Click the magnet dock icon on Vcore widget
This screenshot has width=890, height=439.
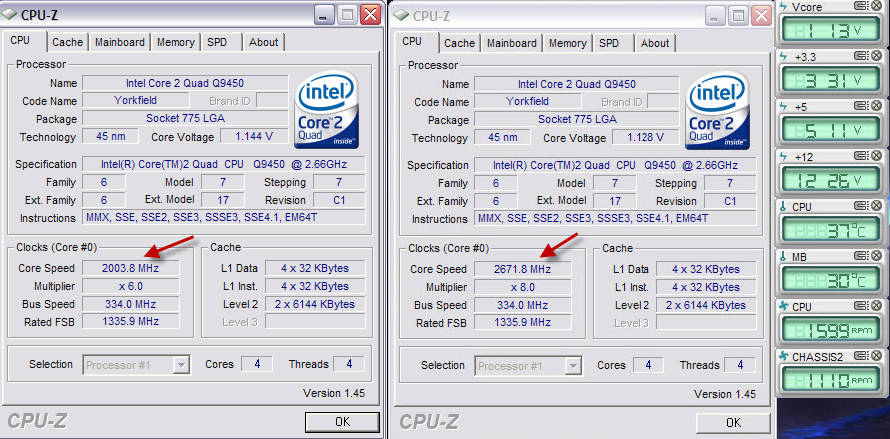point(861,6)
